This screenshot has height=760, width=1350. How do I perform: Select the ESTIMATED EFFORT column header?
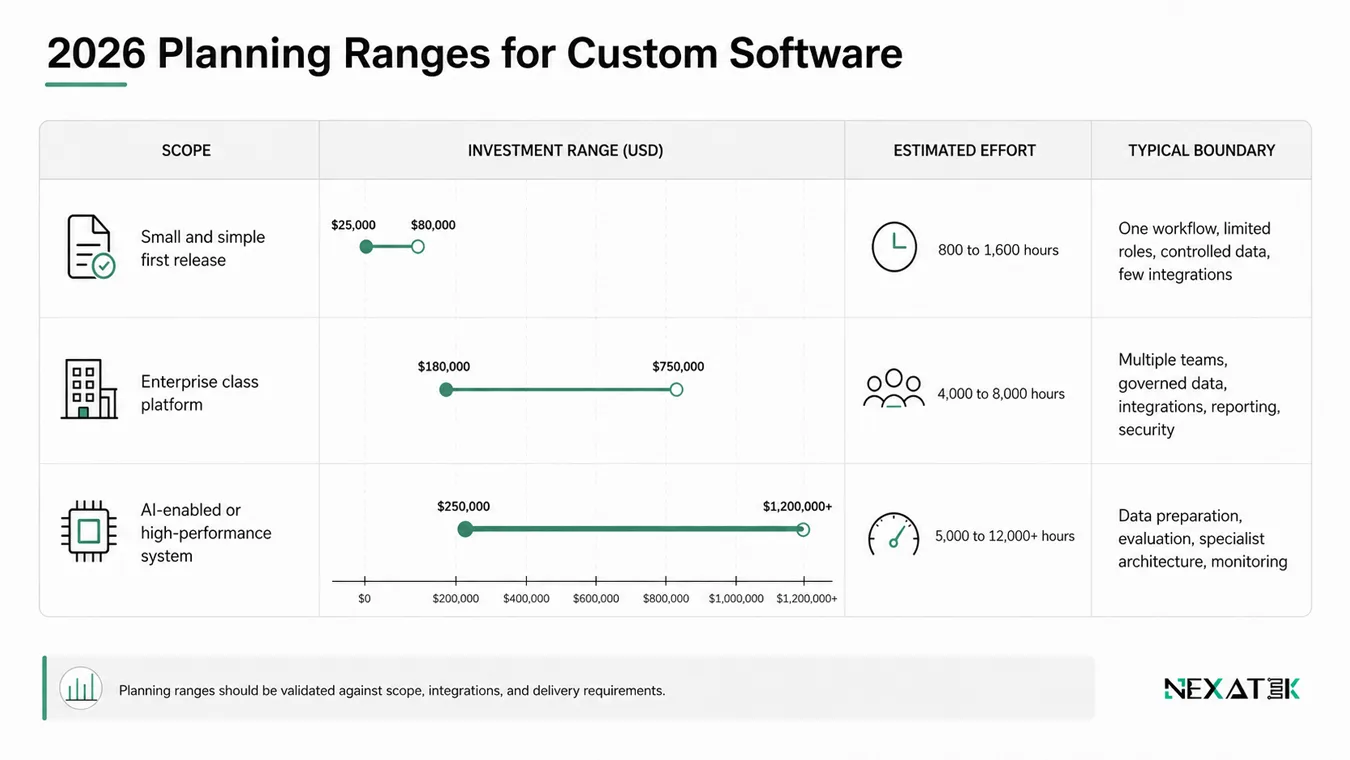(x=964, y=151)
